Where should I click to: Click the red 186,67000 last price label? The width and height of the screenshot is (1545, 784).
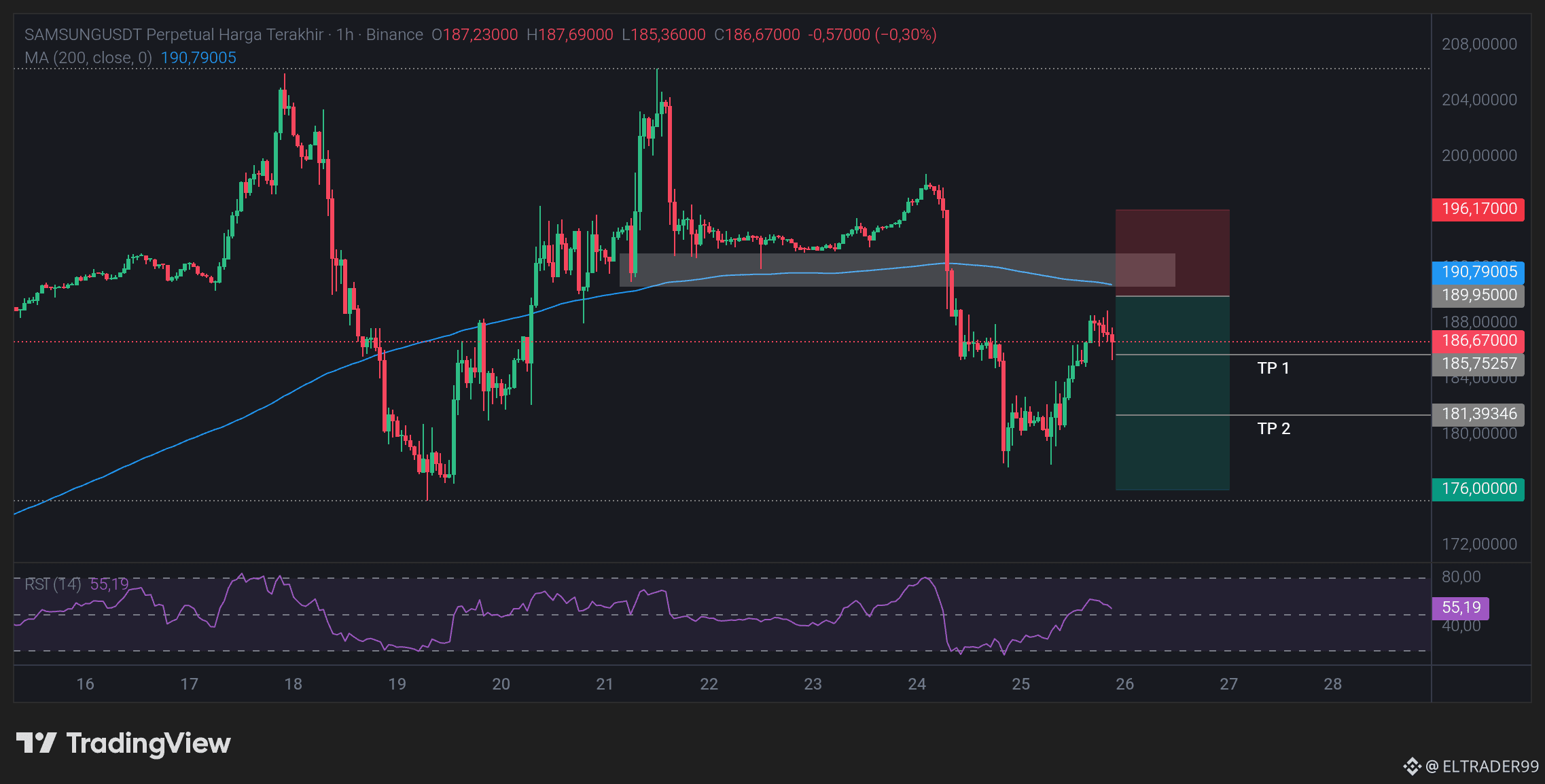click(1478, 341)
